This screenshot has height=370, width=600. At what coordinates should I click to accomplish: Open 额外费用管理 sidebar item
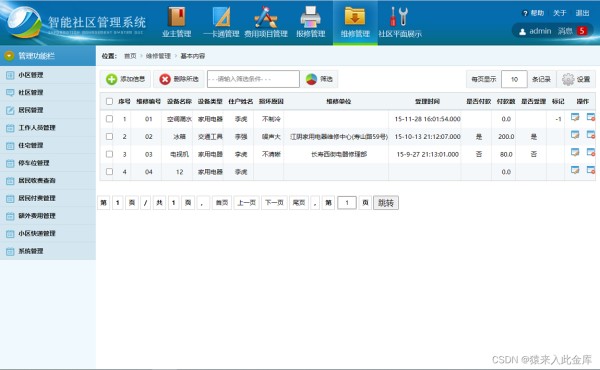point(48,216)
